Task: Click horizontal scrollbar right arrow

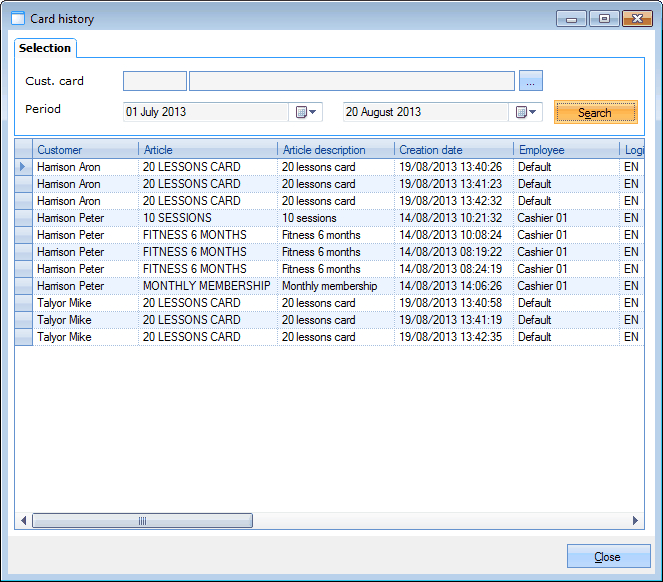Action: click(635, 521)
